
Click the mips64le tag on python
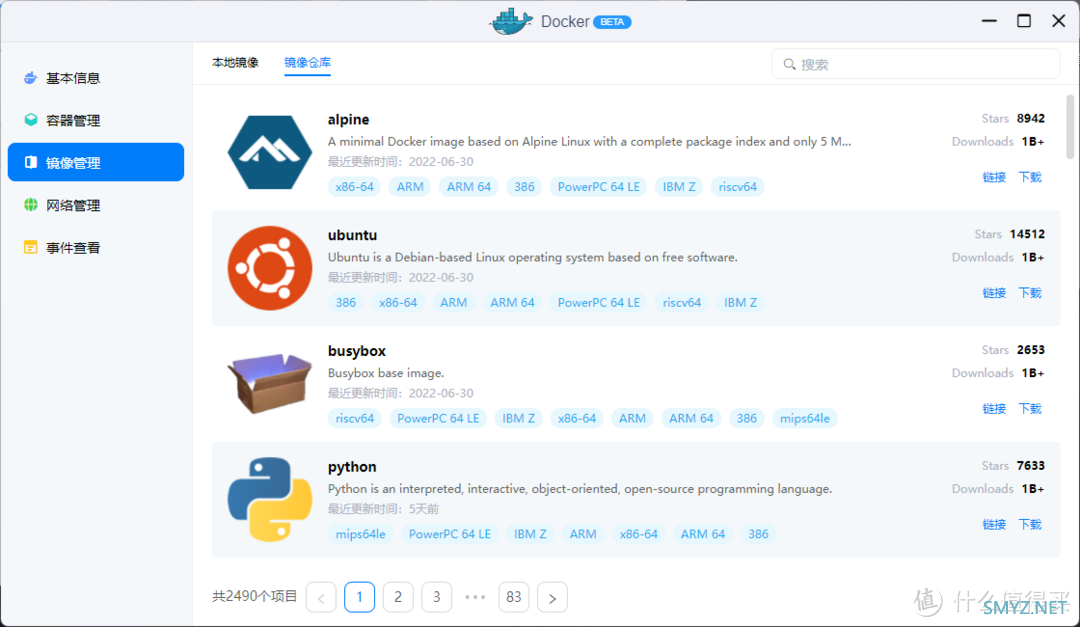pyautogui.click(x=360, y=534)
